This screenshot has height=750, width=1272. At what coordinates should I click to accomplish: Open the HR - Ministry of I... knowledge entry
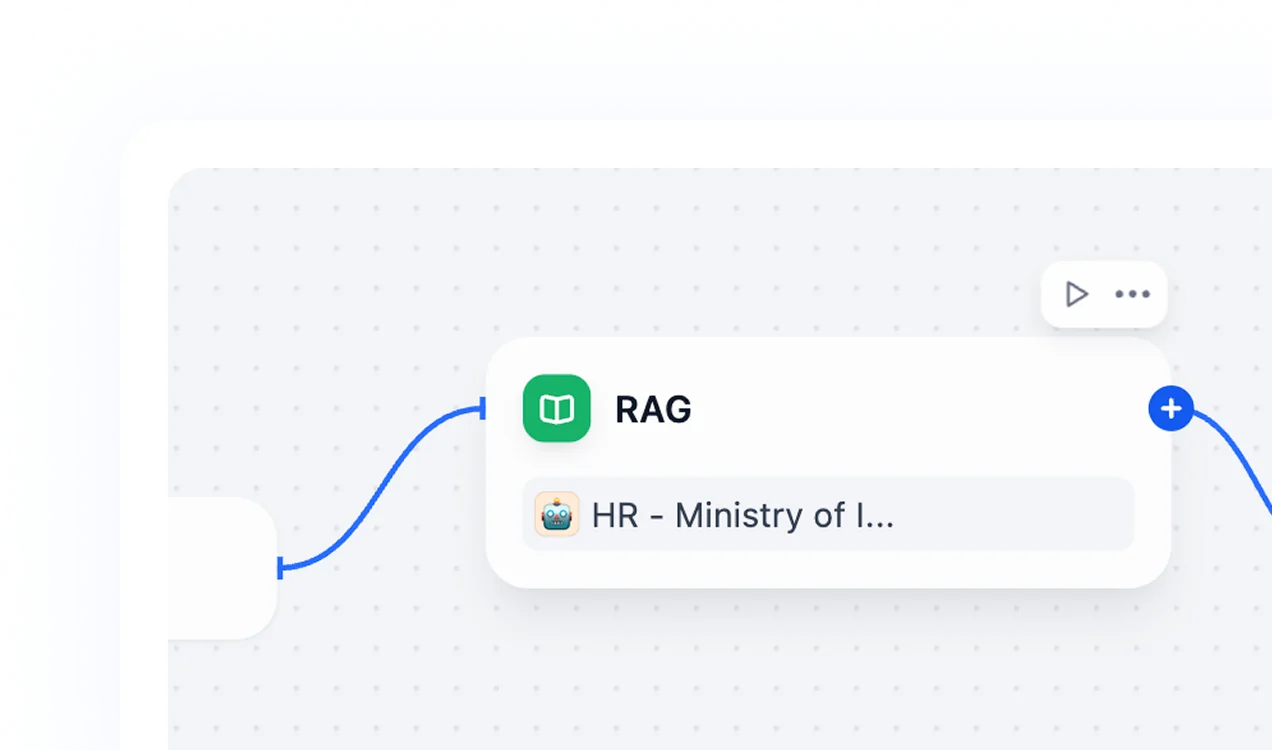point(828,514)
